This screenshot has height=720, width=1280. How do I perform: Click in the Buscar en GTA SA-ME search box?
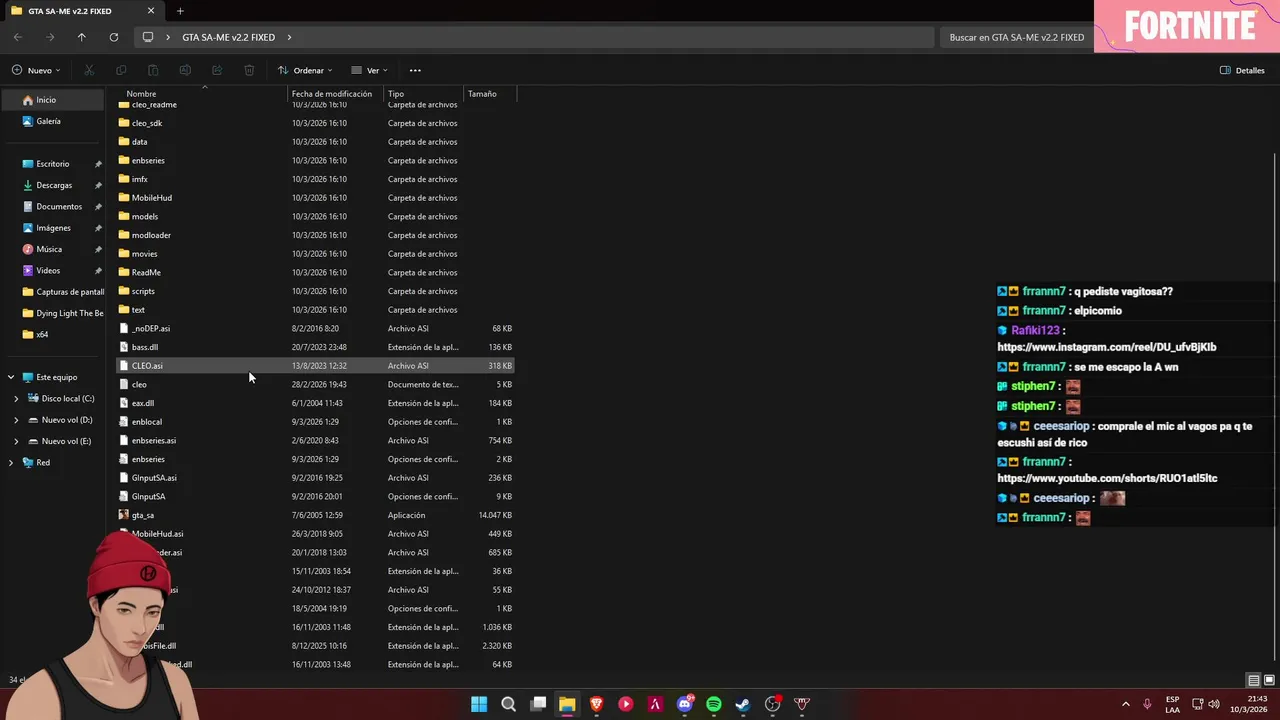click(1017, 37)
